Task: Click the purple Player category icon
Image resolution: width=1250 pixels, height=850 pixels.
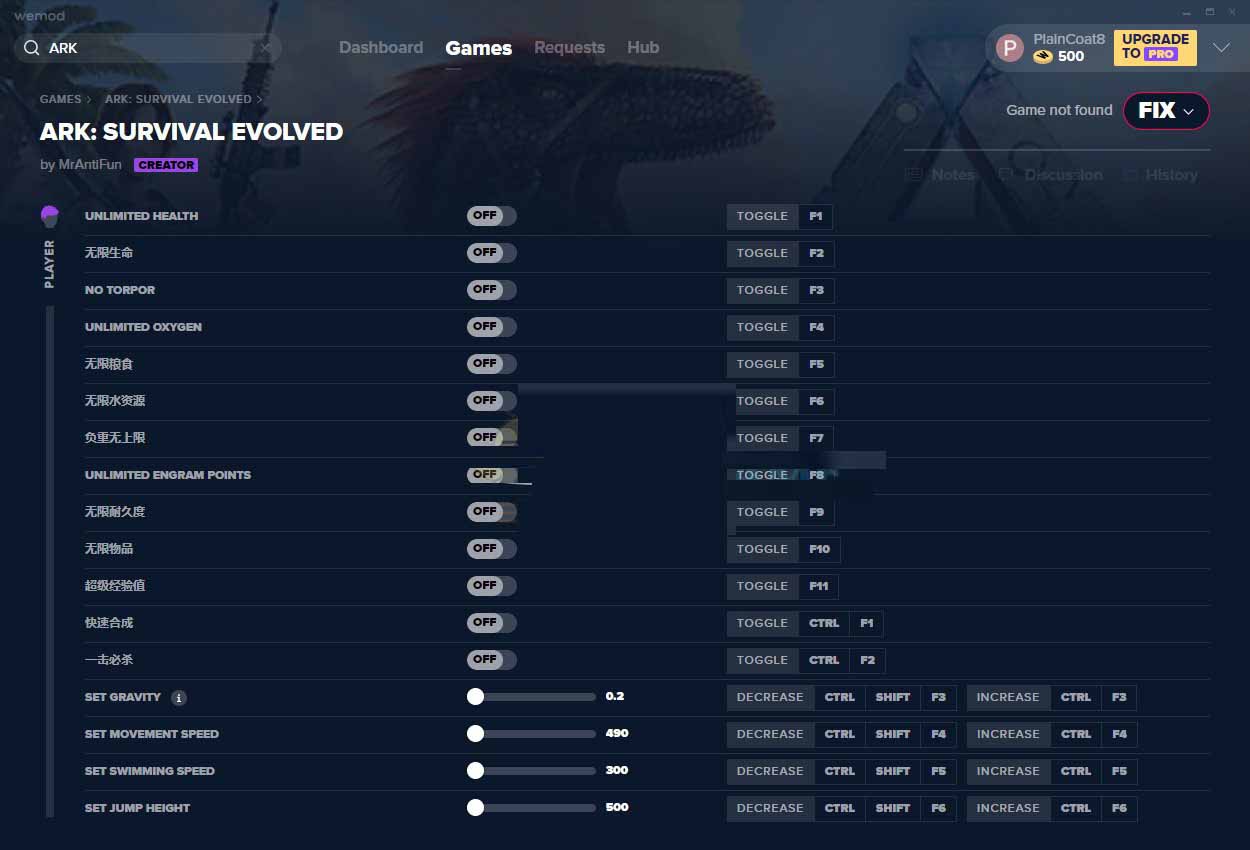Action: tap(50, 216)
